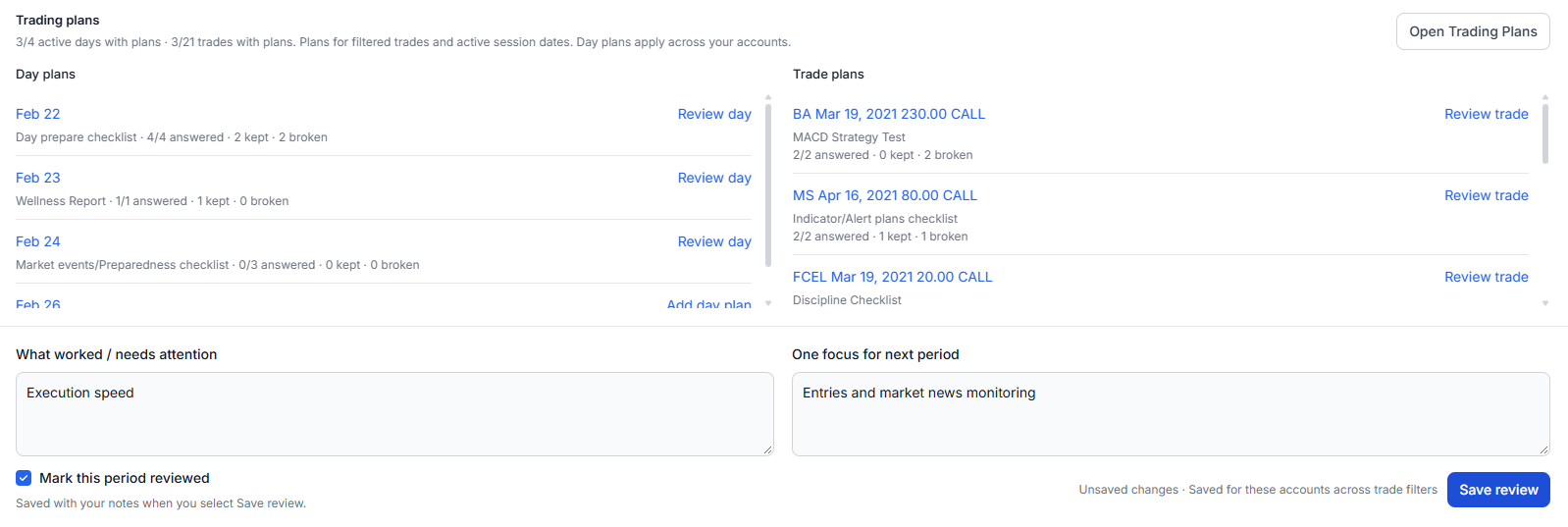Review trade for FCEL 20.00 CALL

[x=1487, y=277]
